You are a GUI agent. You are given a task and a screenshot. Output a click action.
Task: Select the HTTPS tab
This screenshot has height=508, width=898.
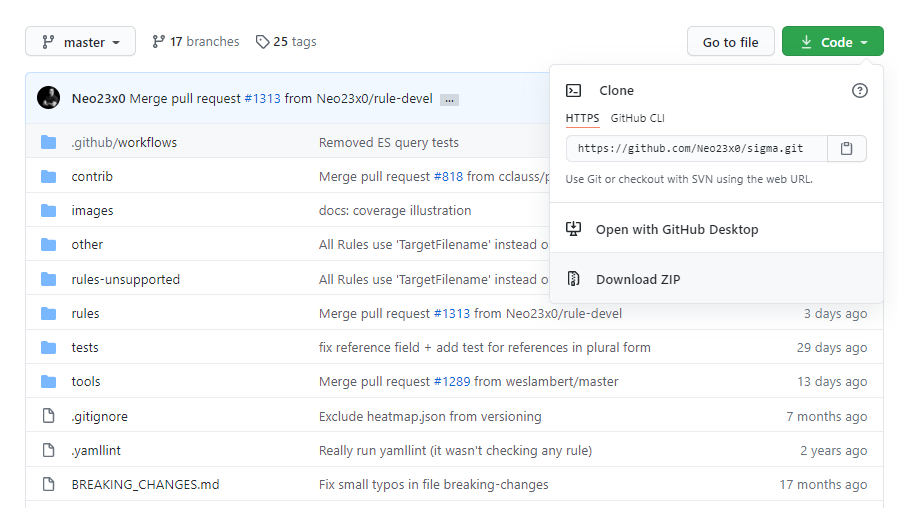tap(582, 118)
